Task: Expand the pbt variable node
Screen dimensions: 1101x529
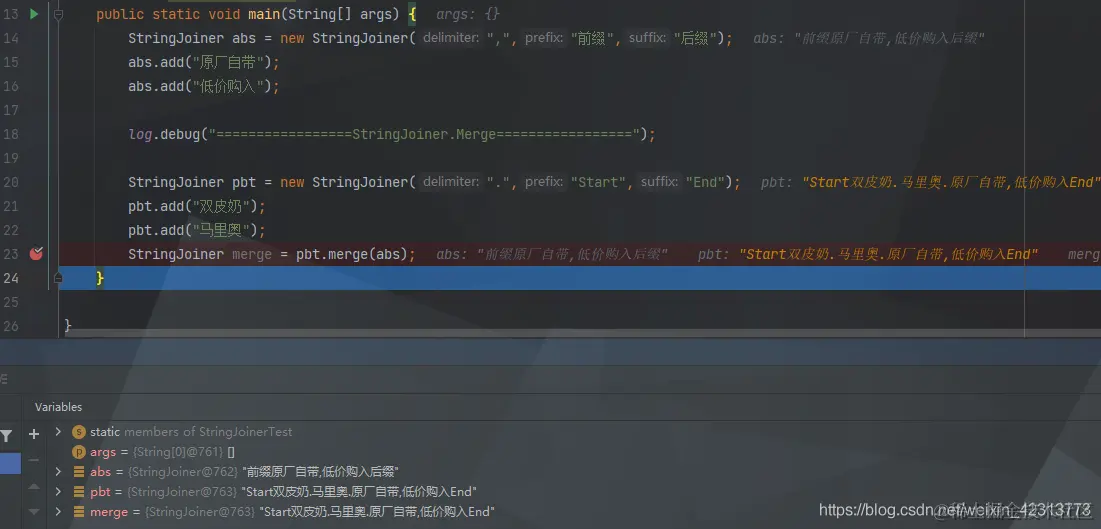Action: pyautogui.click(x=58, y=491)
